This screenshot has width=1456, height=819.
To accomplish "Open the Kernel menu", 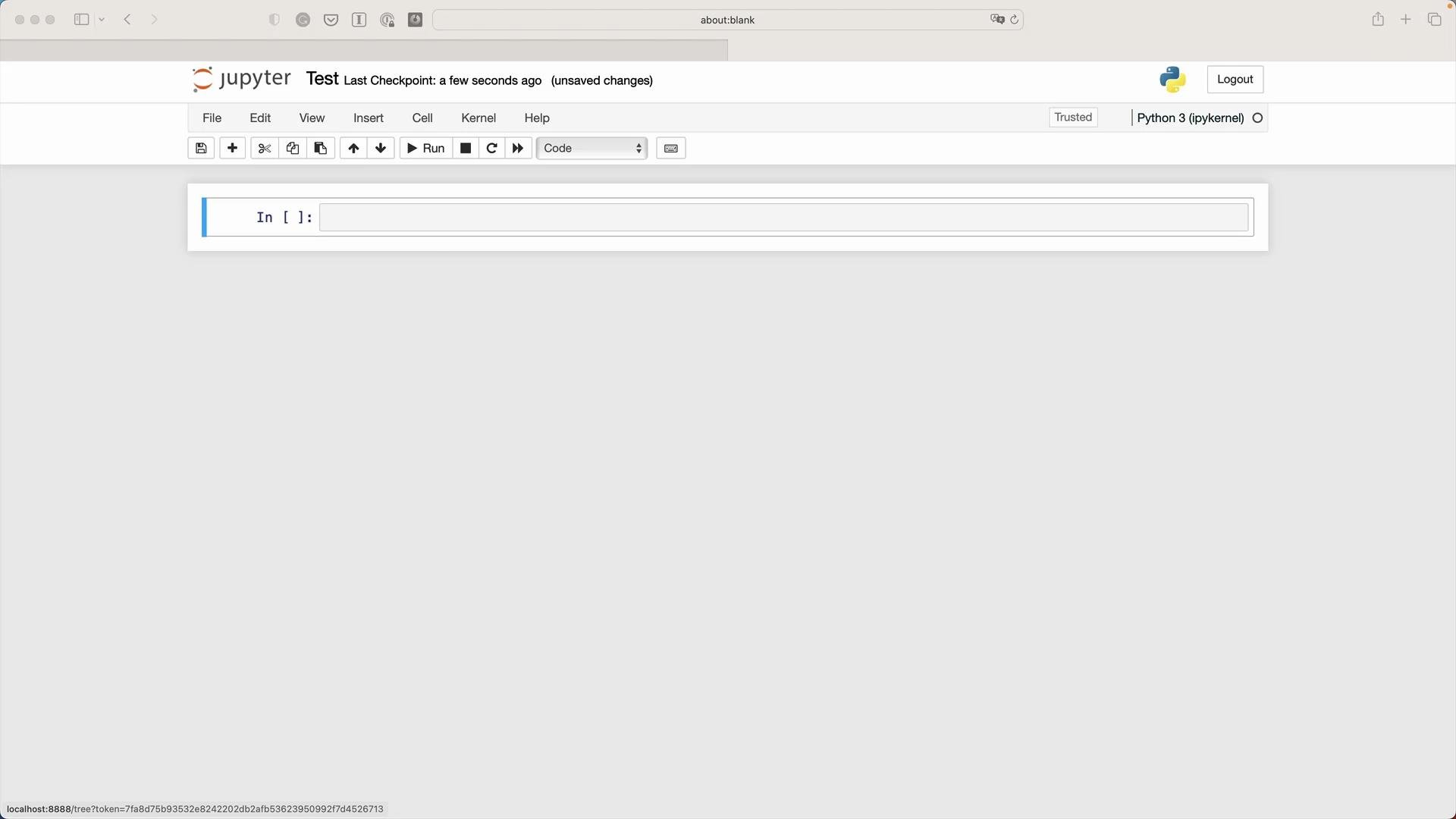I will [x=479, y=118].
